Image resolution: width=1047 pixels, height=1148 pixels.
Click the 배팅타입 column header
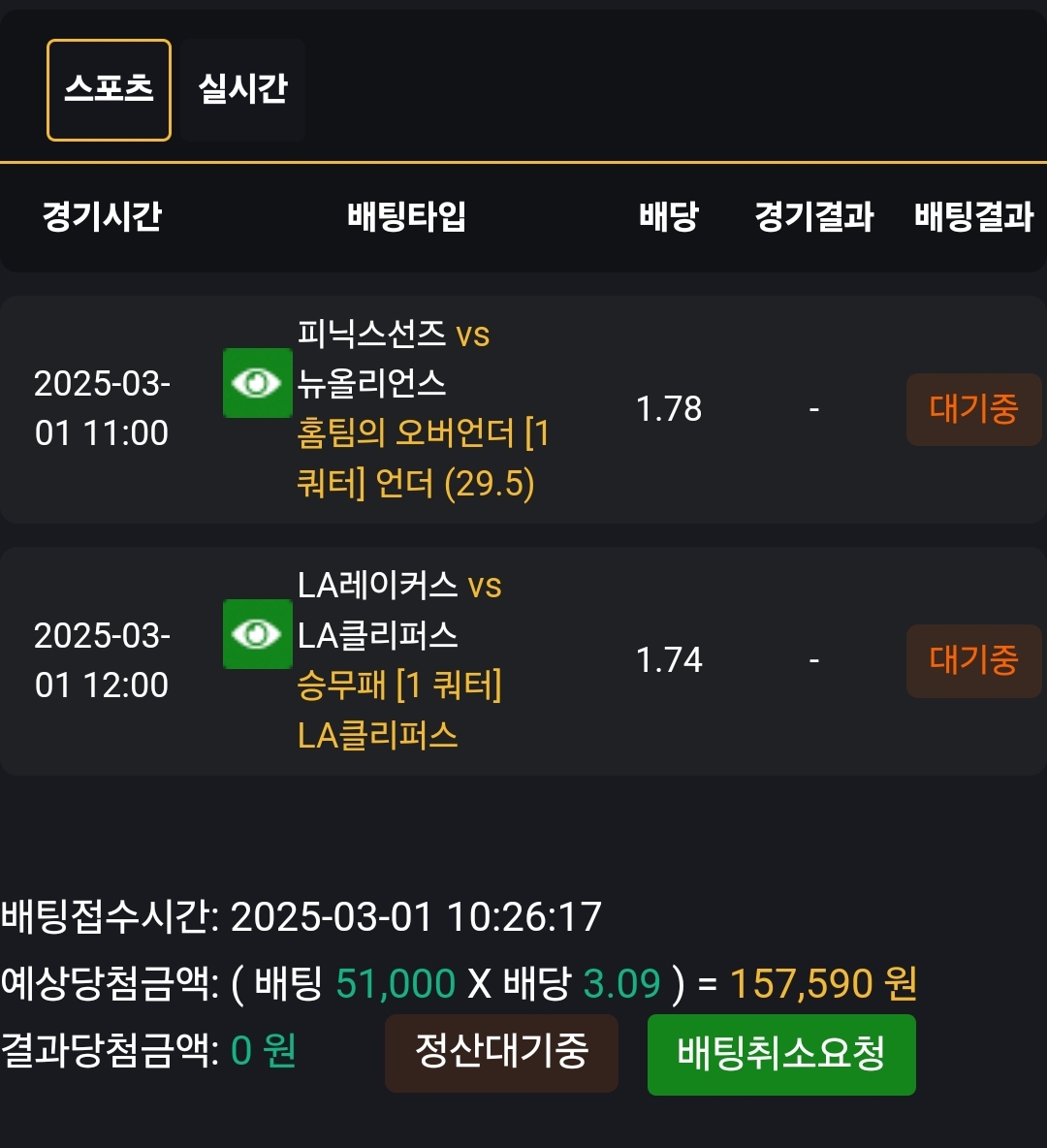click(x=407, y=216)
